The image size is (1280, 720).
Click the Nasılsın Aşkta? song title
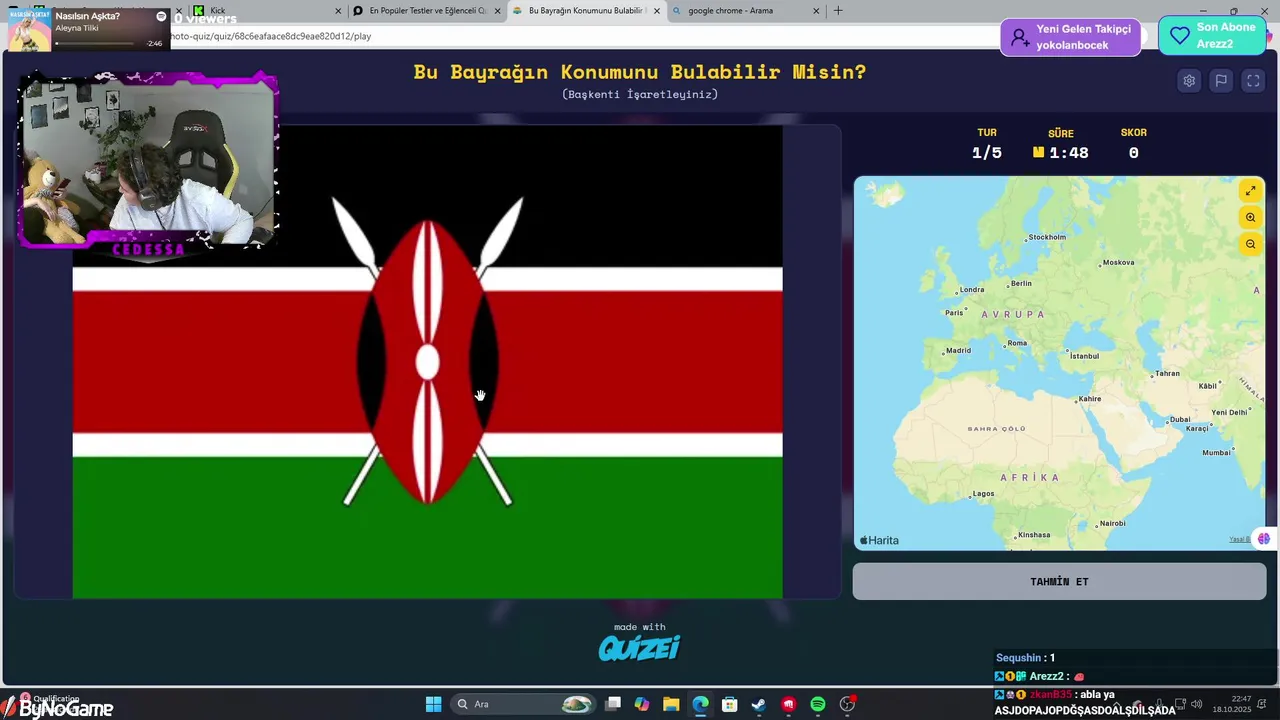[88, 16]
